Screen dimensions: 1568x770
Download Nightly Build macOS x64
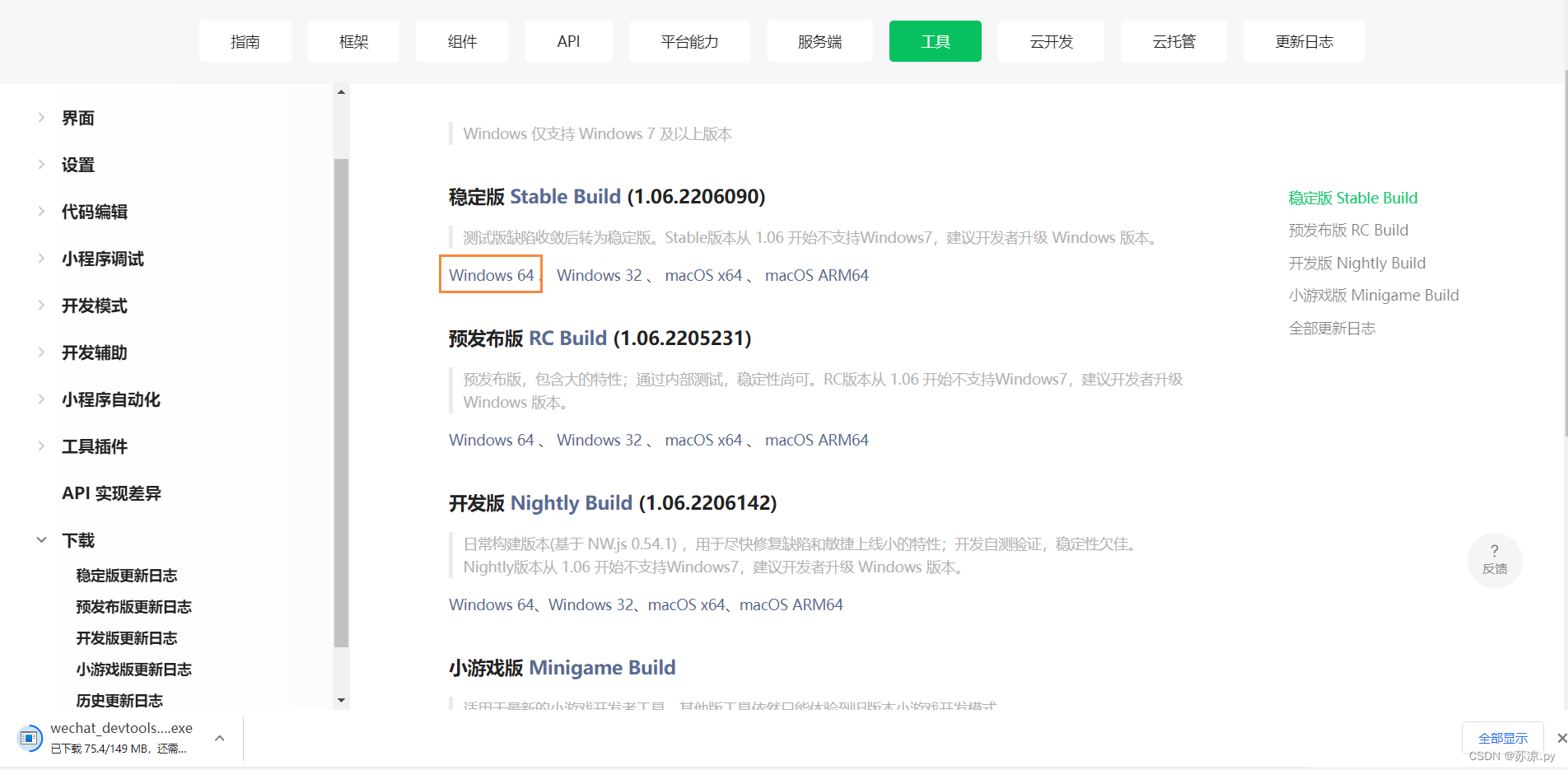(x=686, y=604)
